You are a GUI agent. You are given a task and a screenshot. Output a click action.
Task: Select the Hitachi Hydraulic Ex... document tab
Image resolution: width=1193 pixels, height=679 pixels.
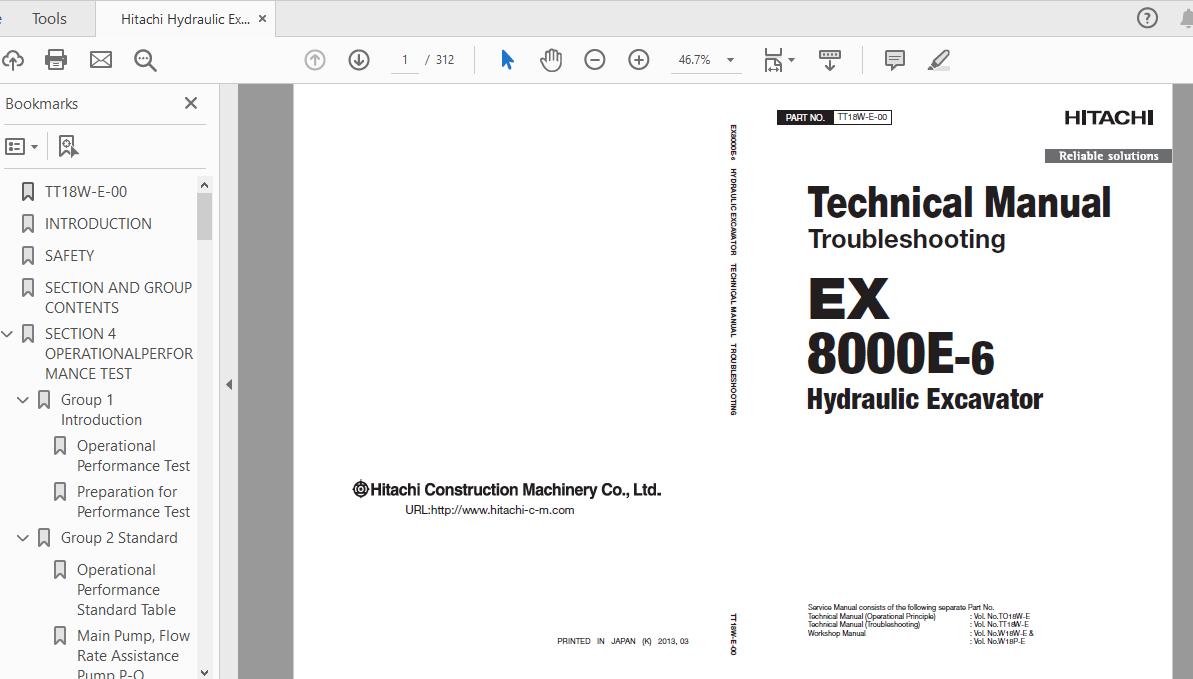tap(185, 19)
